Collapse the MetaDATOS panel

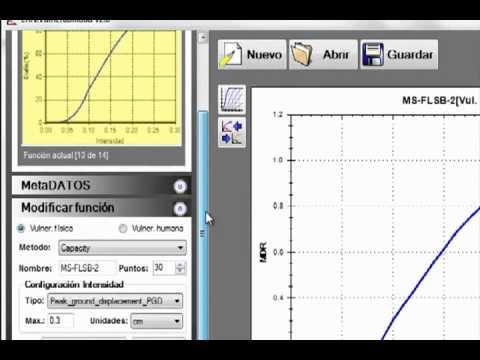[x=180, y=186]
